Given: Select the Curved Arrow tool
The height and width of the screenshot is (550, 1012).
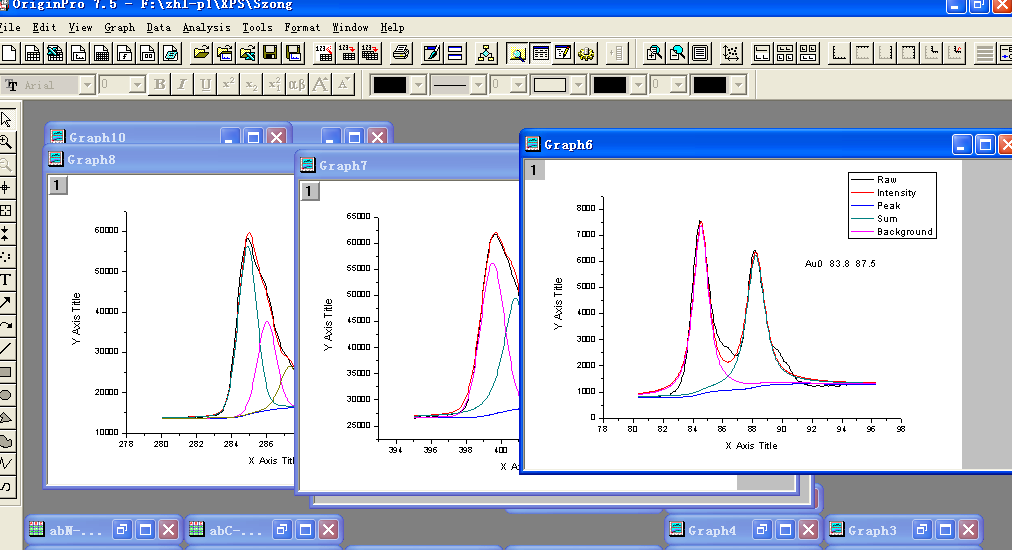Looking at the screenshot, I should click(x=6, y=325).
